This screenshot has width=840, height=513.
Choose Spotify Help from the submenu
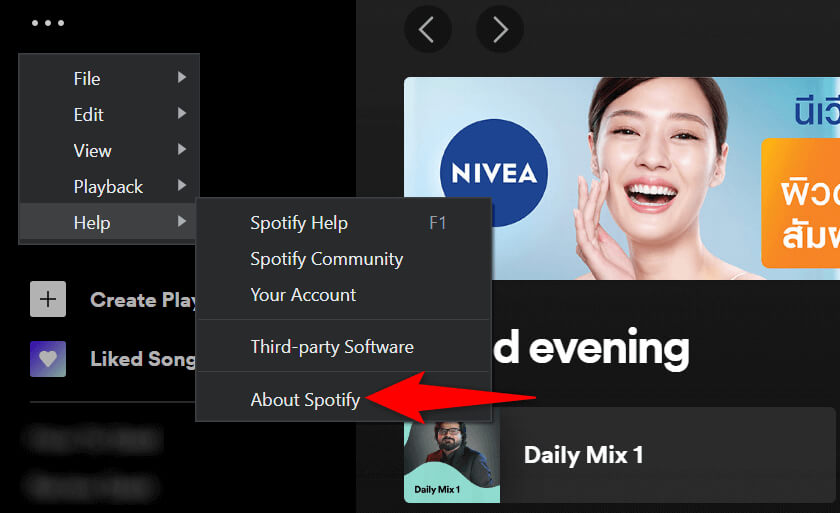pos(343,223)
